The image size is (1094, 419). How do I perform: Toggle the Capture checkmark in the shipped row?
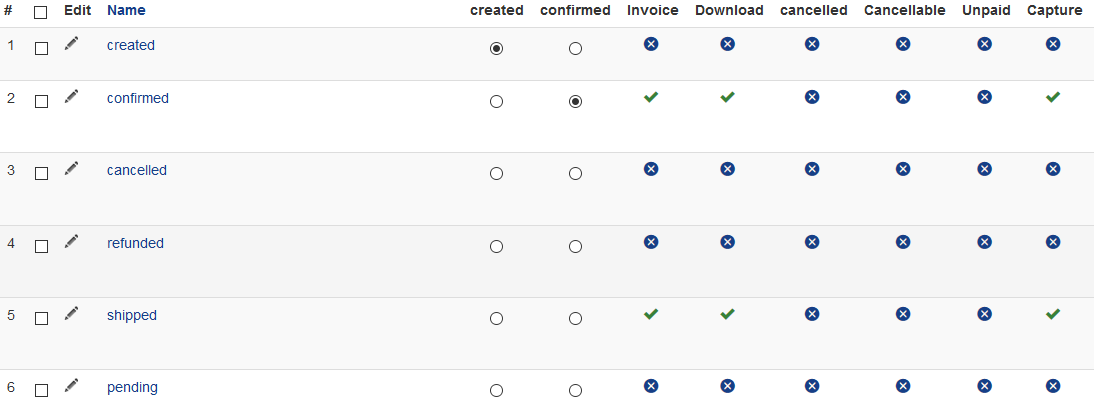click(x=1053, y=314)
